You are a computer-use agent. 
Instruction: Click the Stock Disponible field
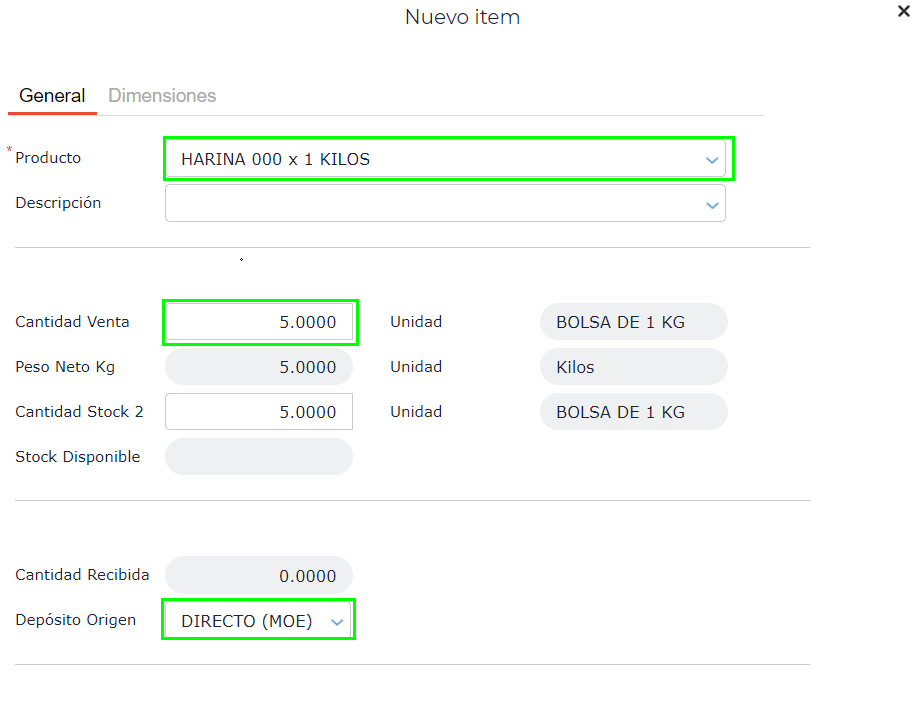coord(259,457)
